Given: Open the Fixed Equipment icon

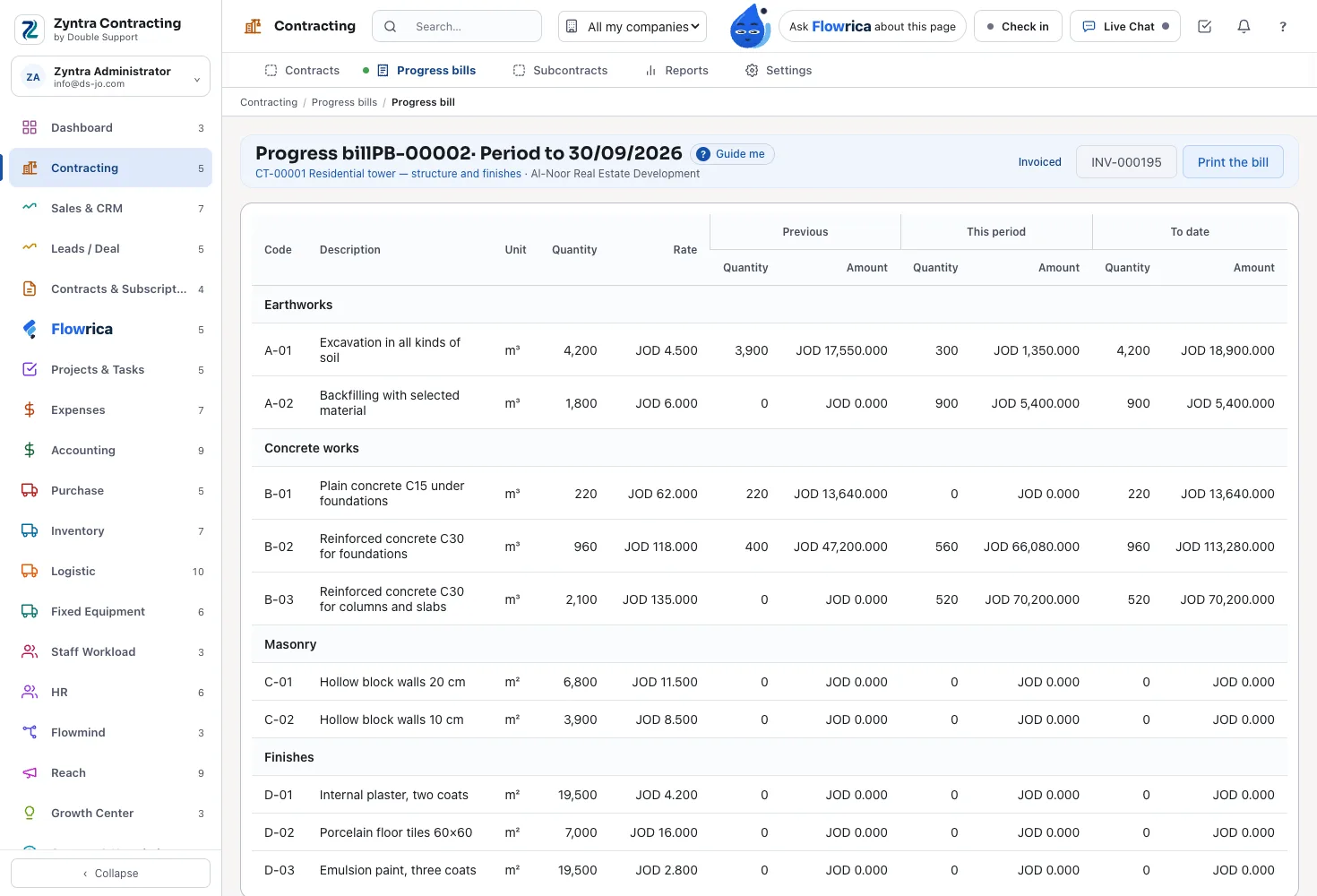Looking at the screenshot, I should tap(30, 611).
